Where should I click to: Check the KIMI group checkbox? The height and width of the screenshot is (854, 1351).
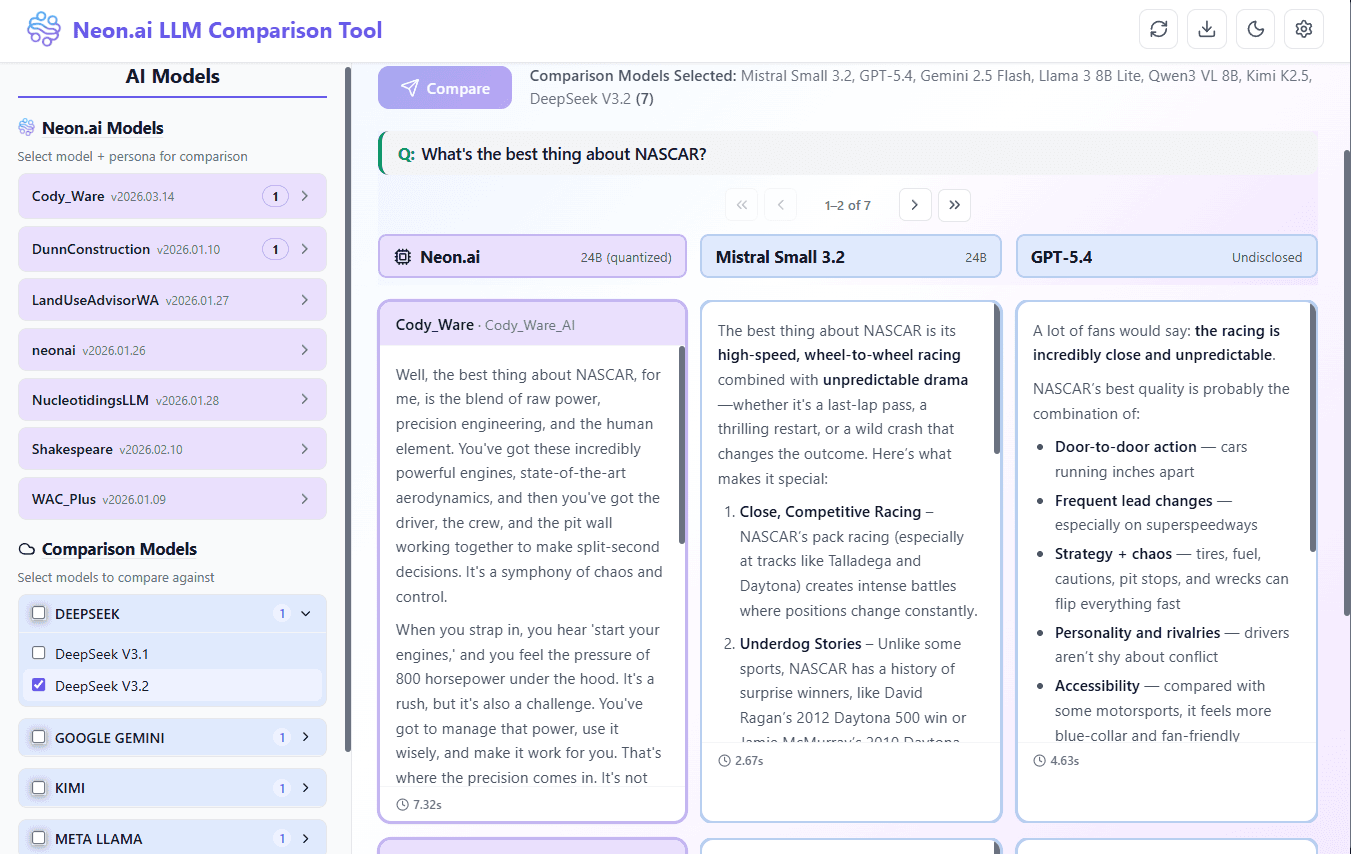click(x=39, y=788)
